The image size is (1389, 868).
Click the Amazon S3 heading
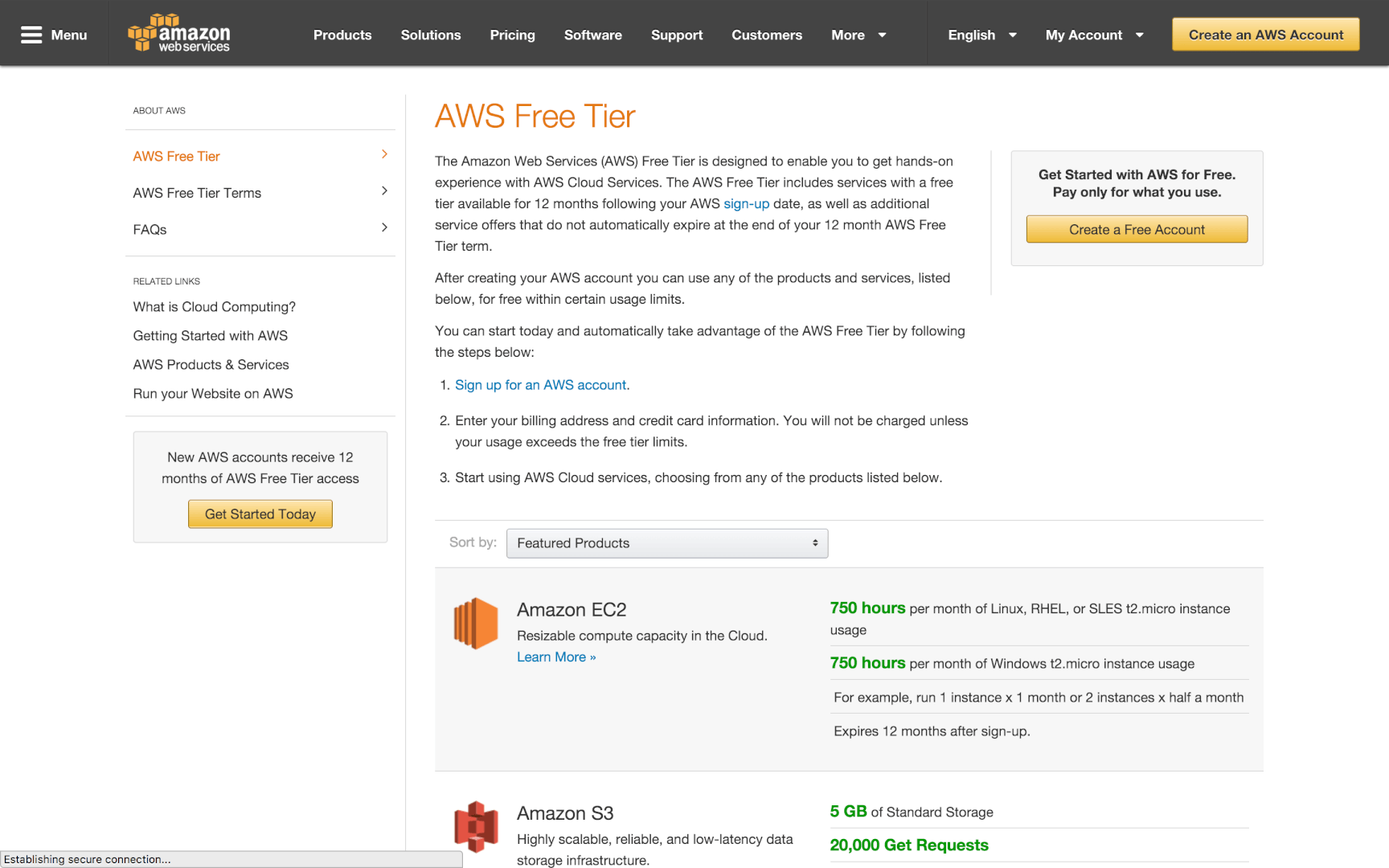coord(565,813)
